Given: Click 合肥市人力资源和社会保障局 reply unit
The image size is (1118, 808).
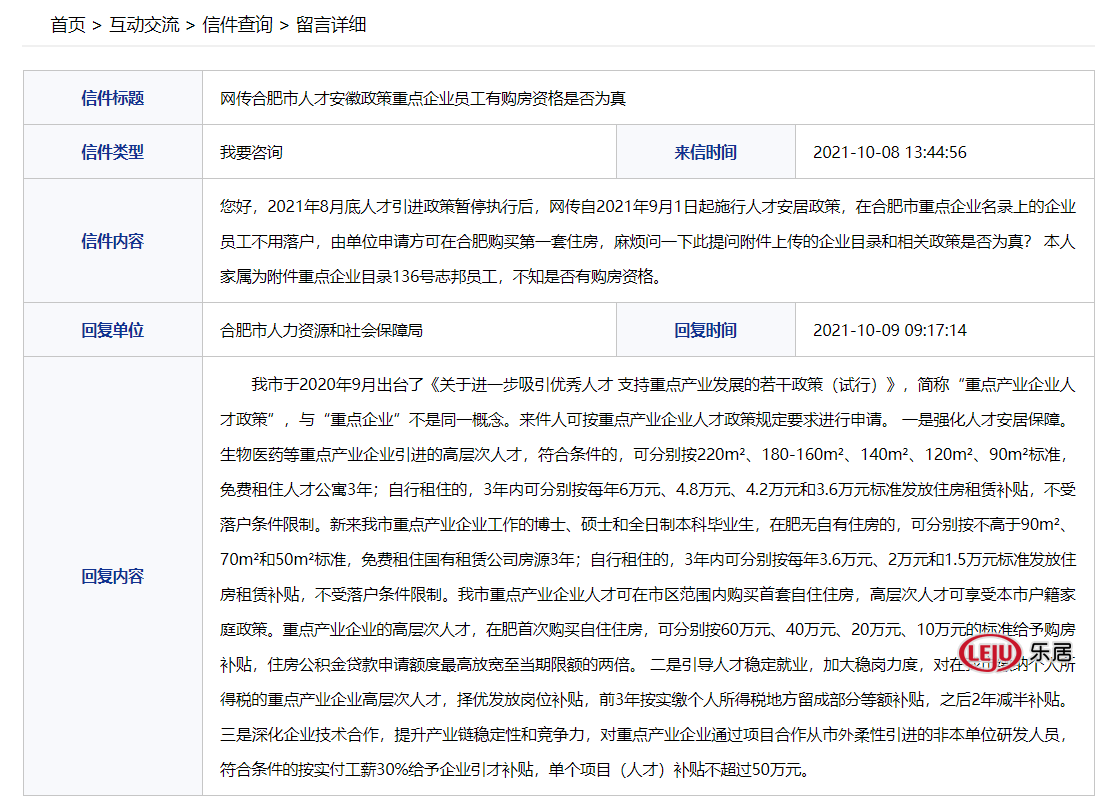Looking at the screenshot, I should tap(322, 331).
